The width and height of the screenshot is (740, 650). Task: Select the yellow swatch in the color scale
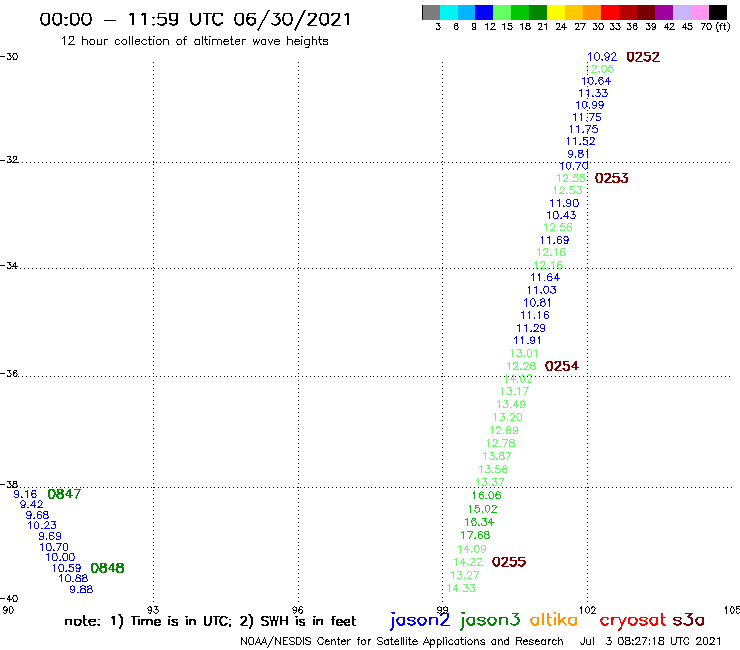(x=556, y=12)
